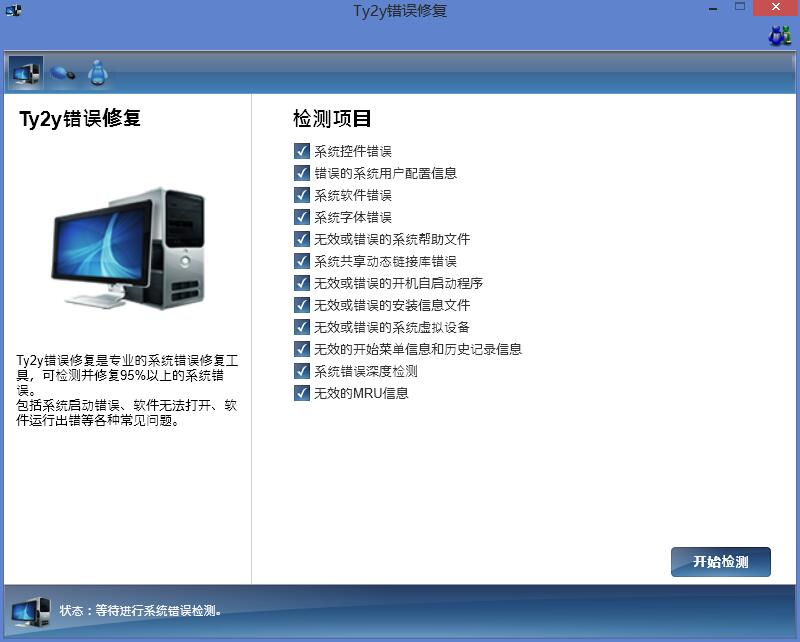800x642 pixels.
Task: Disable the 系统控件错误 checkbox
Action: click(x=301, y=151)
